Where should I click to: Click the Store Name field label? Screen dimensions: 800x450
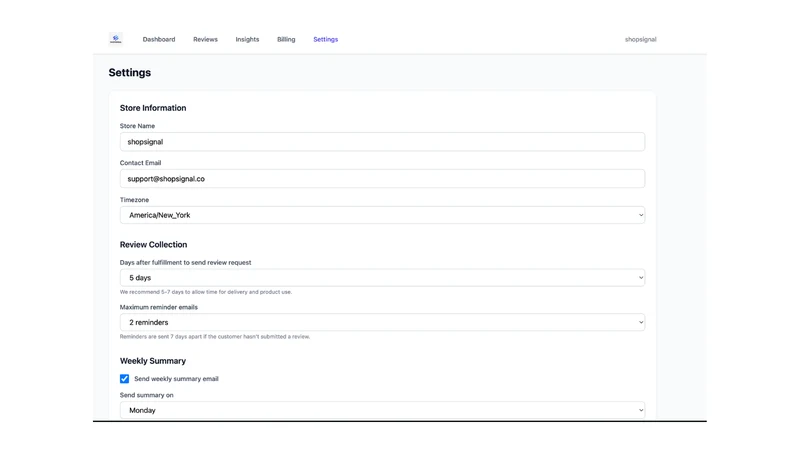pyautogui.click(x=137, y=126)
